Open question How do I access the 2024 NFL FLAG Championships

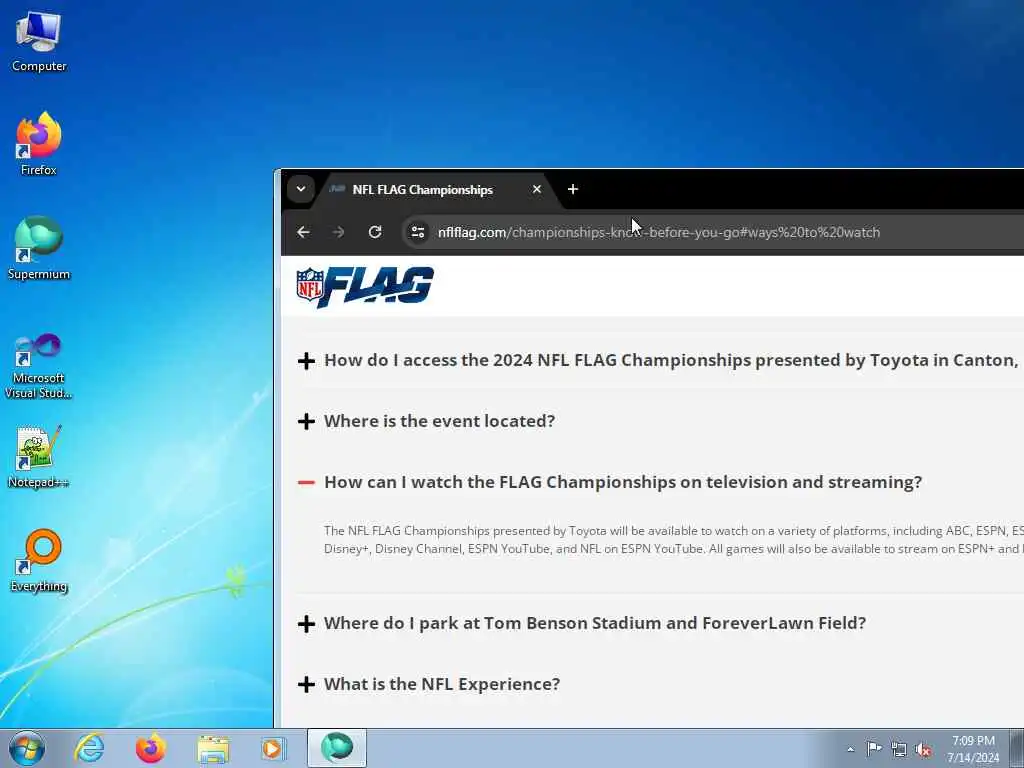(671, 360)
